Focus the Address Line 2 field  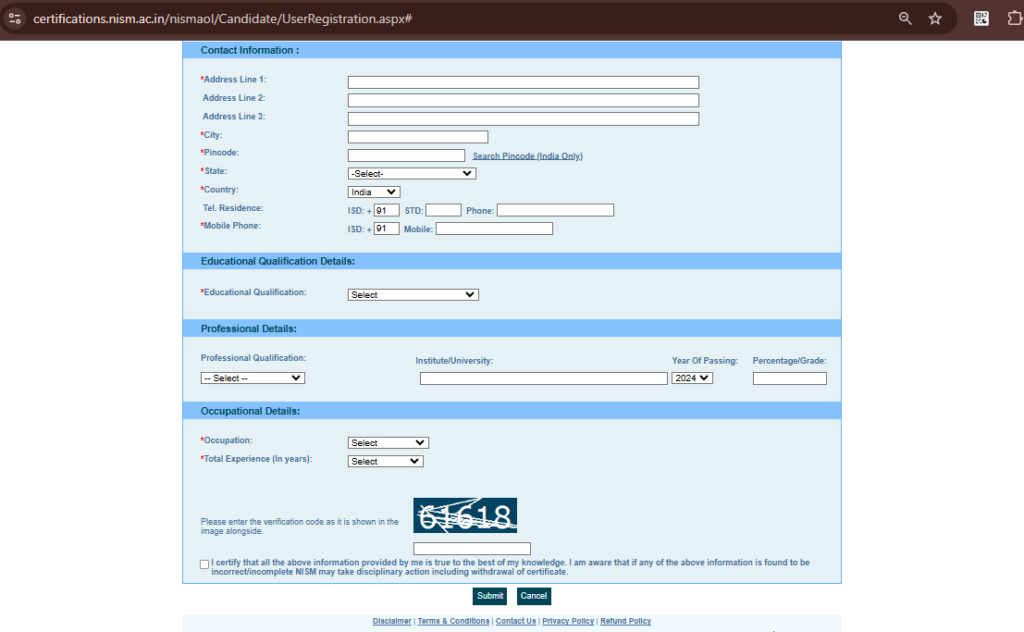[x=523, y=101]
